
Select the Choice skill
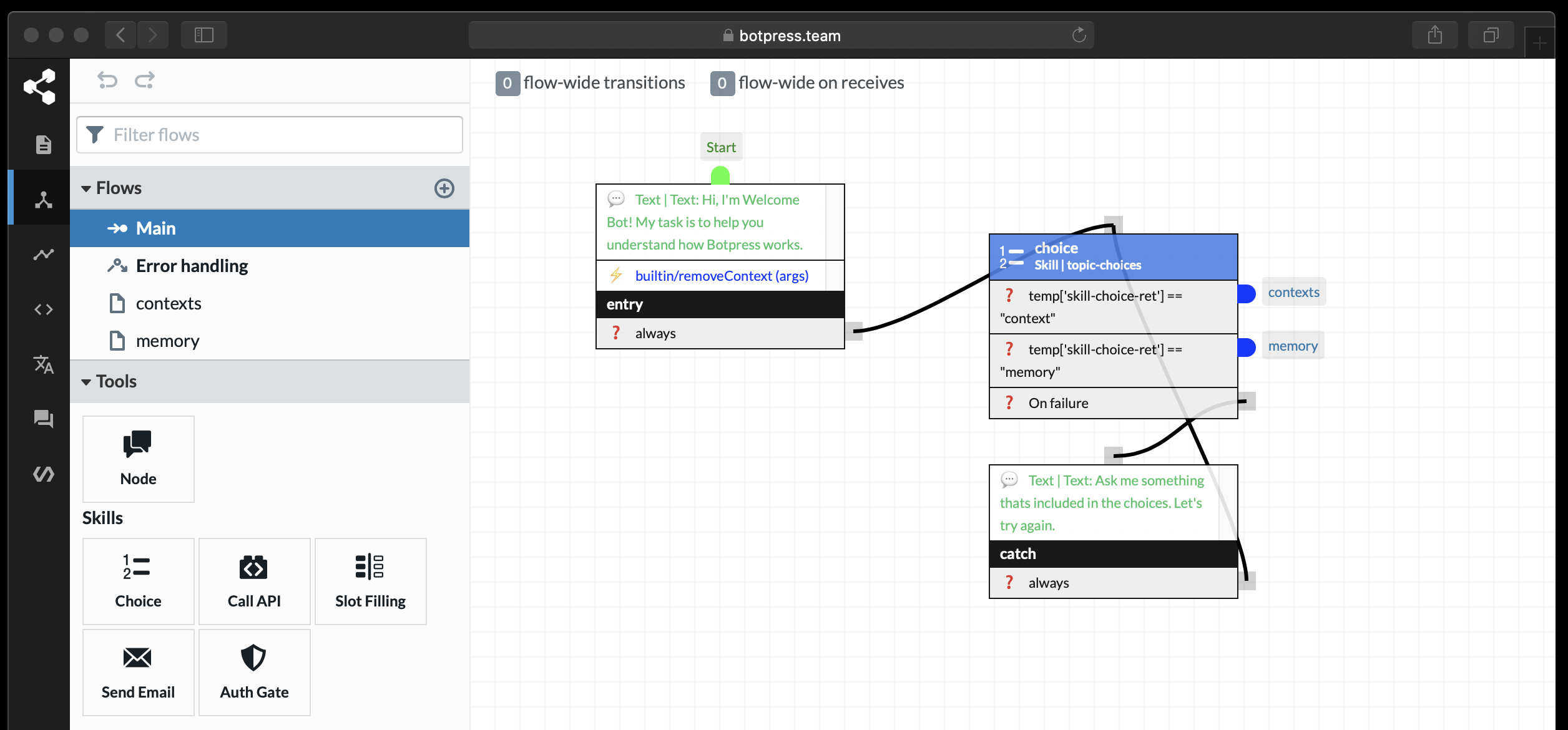(139, 581)
